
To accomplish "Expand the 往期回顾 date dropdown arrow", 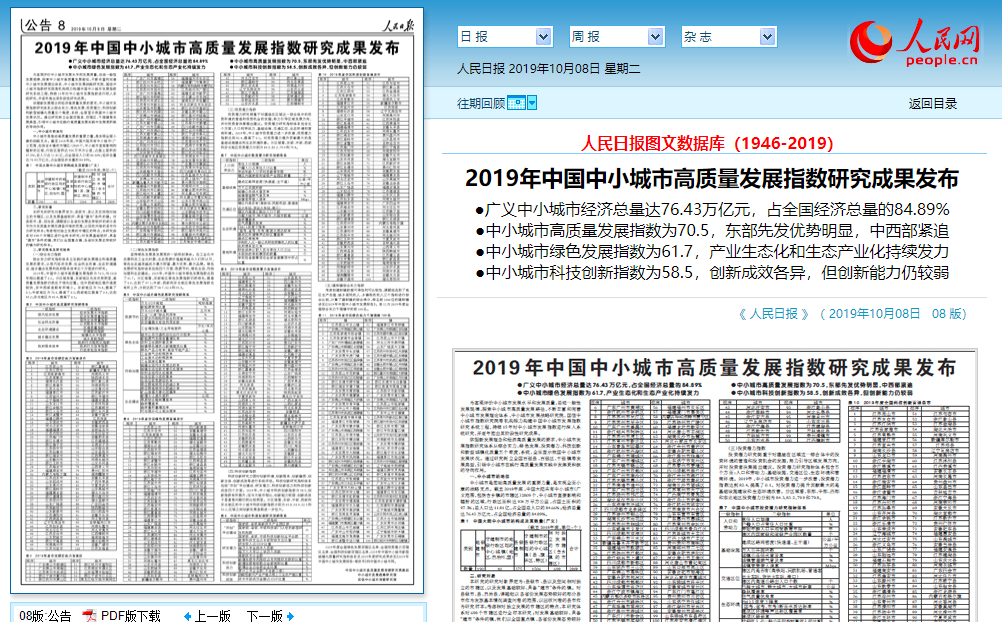I will [532, 103].
